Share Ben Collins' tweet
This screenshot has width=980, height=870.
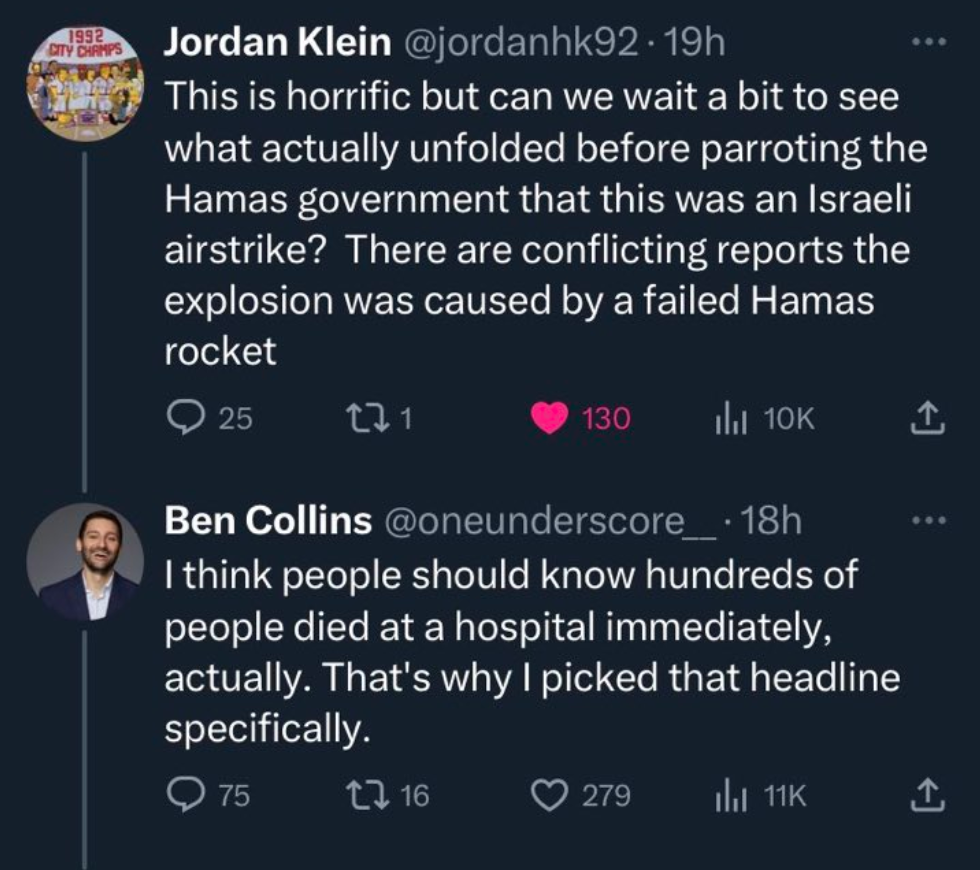[x=927, y=796]
